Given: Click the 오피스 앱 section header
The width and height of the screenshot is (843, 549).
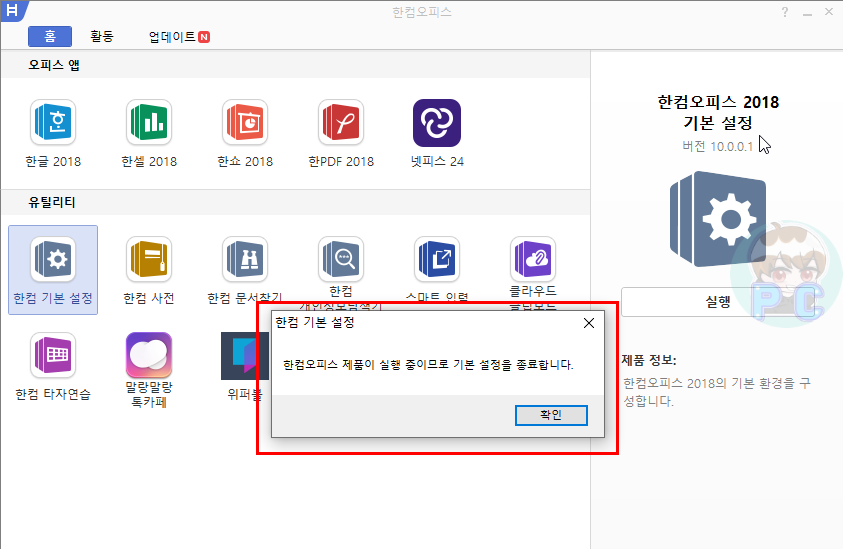Looking at the screenshot, I should (x=54, y=65).
